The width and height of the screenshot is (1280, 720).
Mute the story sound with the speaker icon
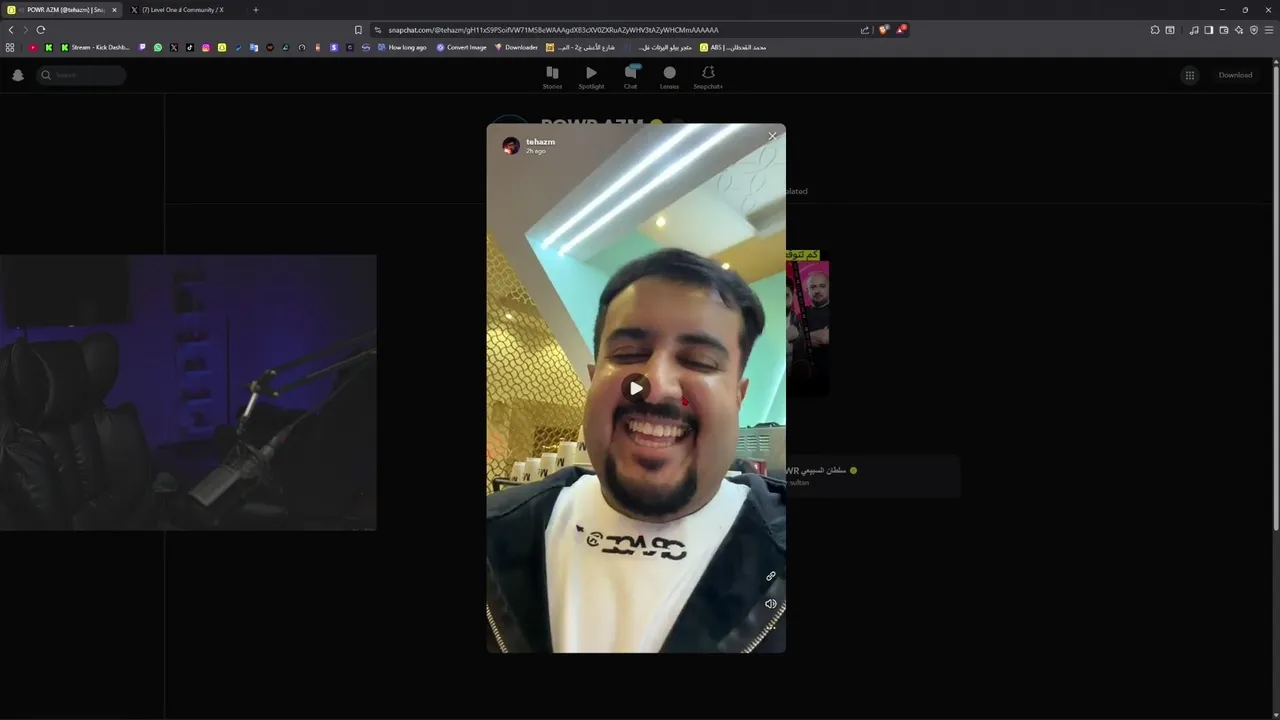(770, 604)
